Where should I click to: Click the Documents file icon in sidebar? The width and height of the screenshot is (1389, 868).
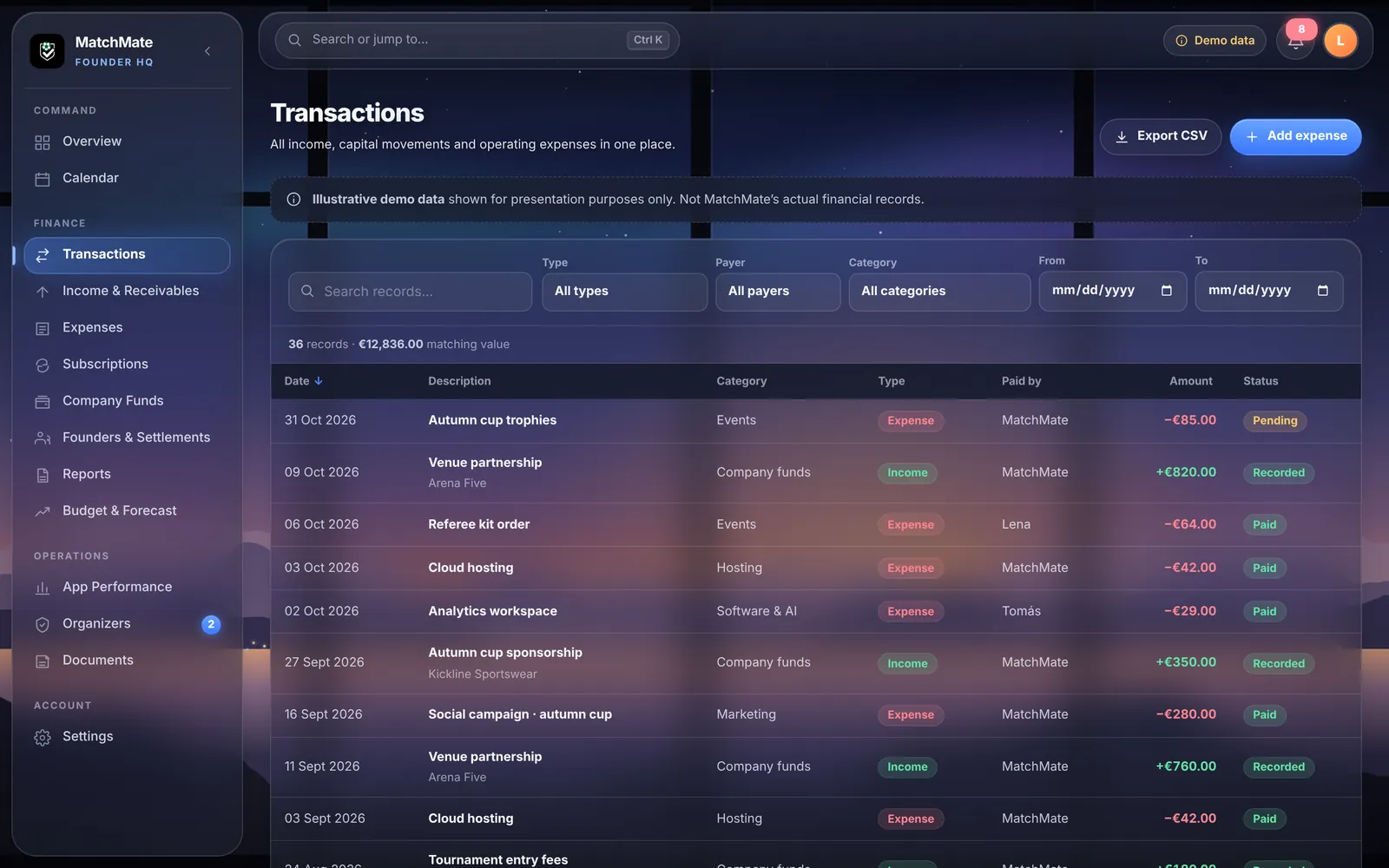click(x=43, y=661)
